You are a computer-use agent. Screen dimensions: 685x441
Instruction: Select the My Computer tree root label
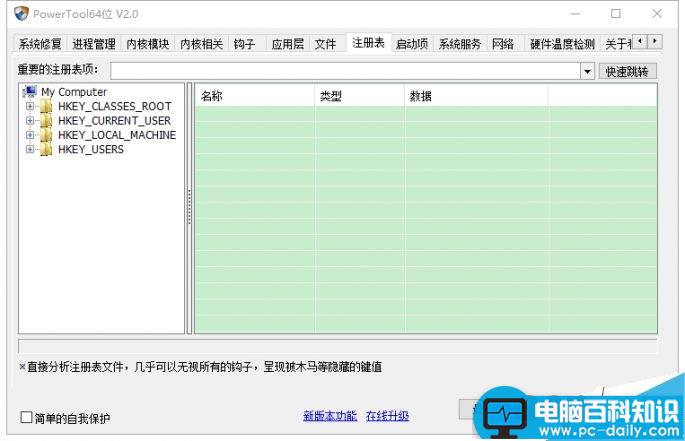(74, 92)
